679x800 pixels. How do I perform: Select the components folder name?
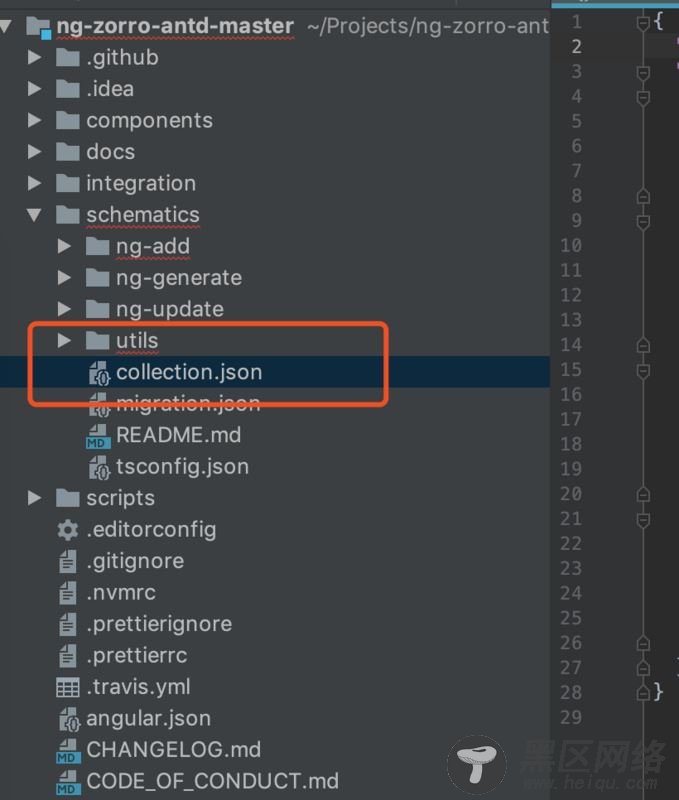149,121
